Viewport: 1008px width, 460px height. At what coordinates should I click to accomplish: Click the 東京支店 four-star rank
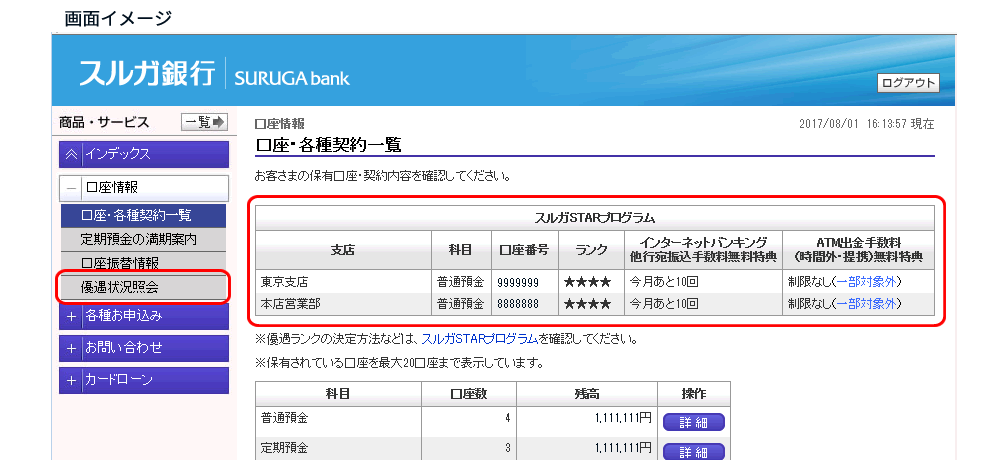click(587, 281)
